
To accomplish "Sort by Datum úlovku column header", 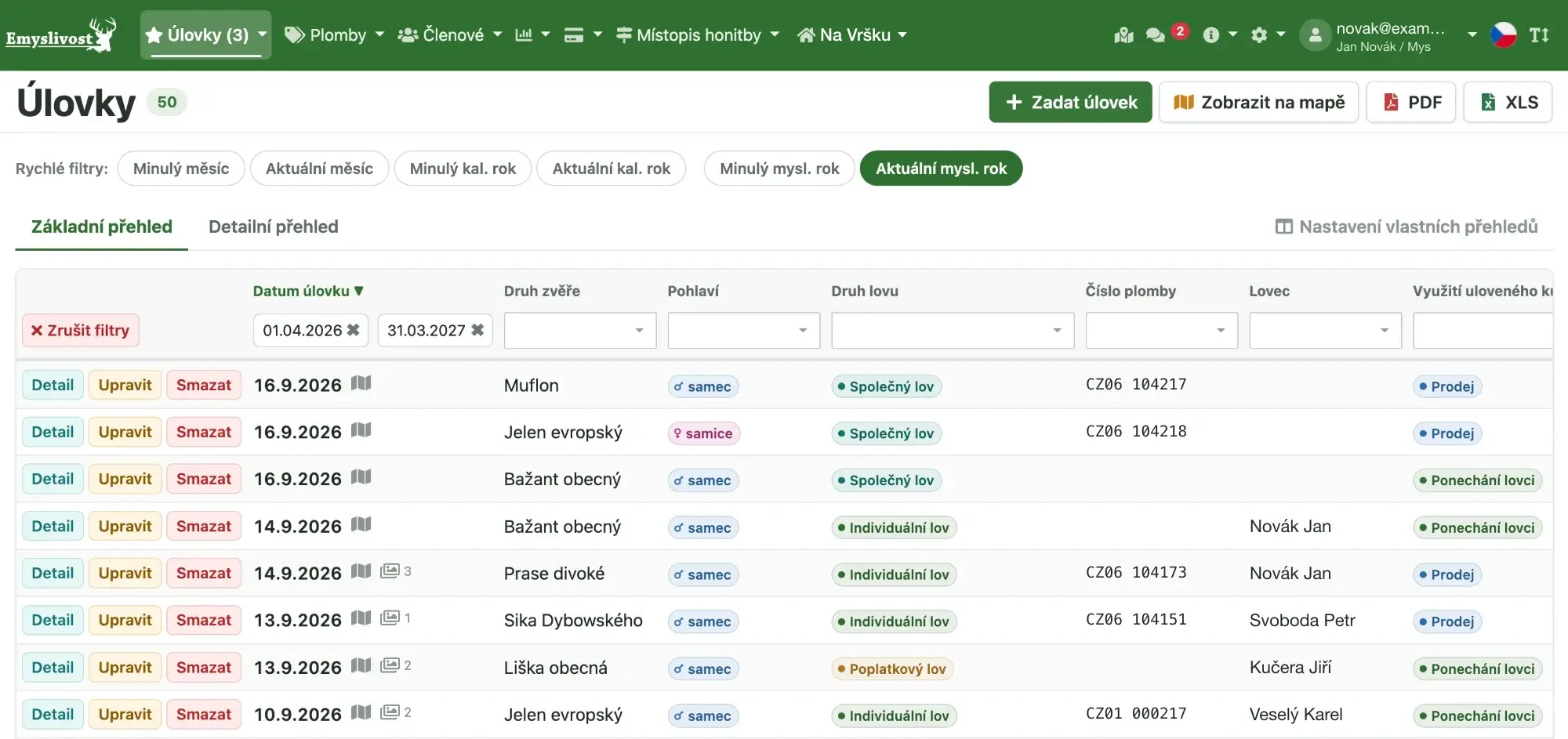I will tap(308, 291).
